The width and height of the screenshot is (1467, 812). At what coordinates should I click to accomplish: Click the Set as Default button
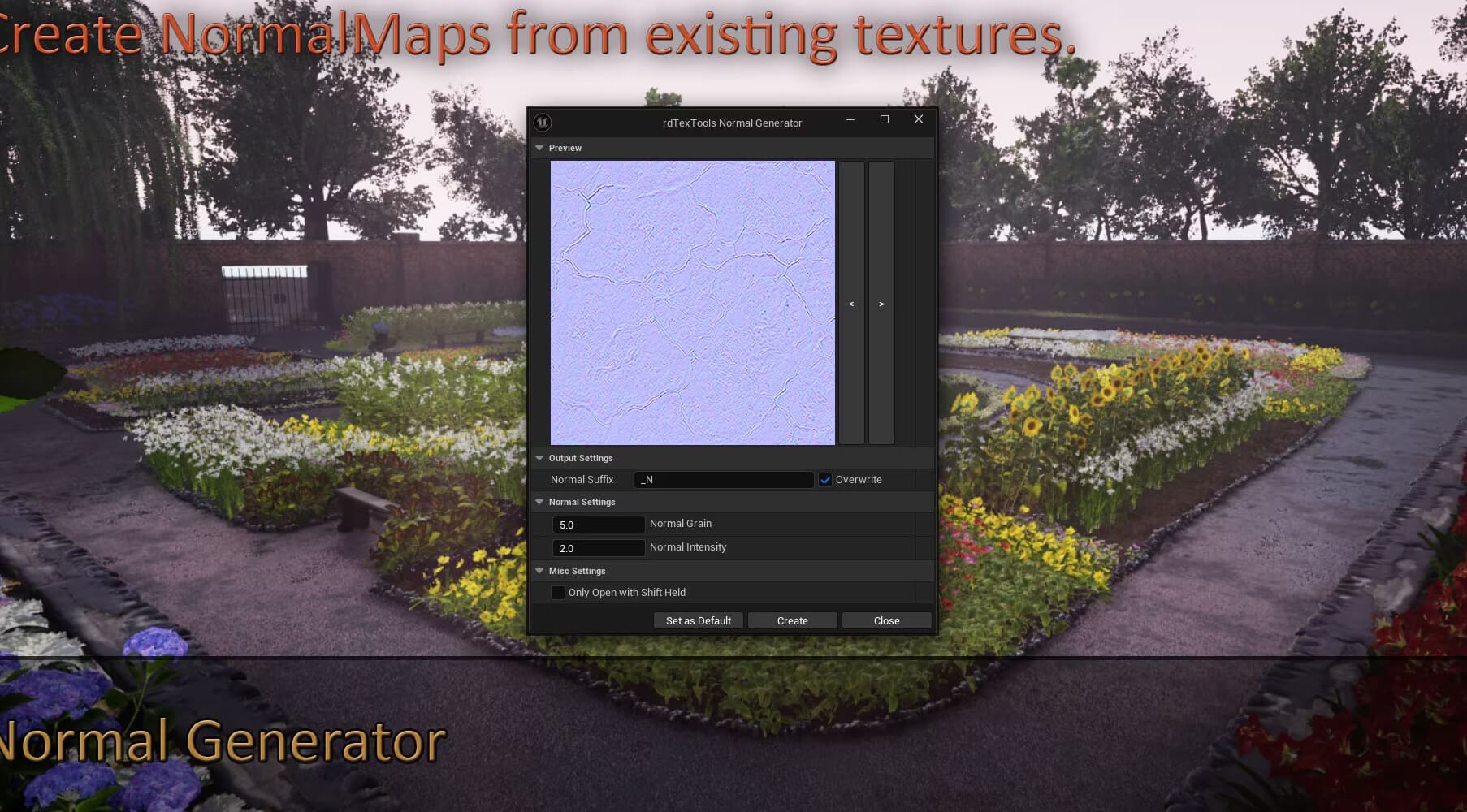point(699,620)
